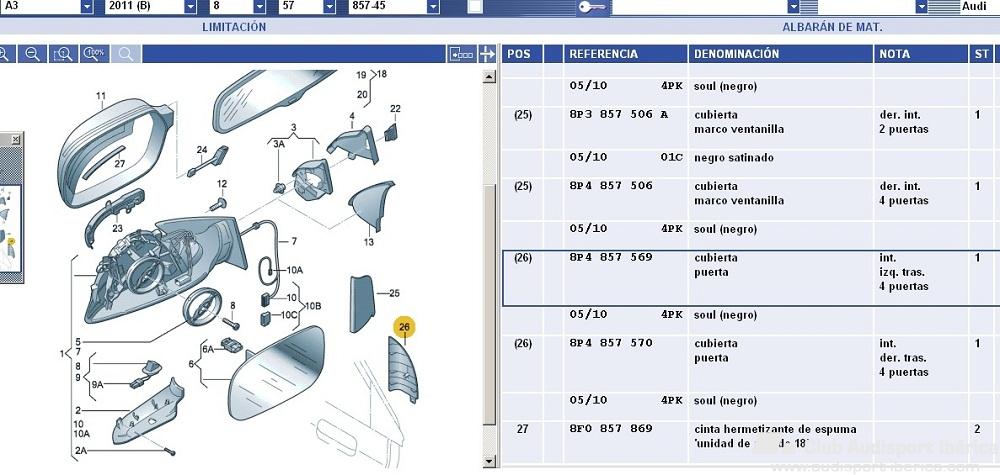Click the DENOMINACIÓN column header
The height and width of the screenshot is (475, 1000).
781,54
